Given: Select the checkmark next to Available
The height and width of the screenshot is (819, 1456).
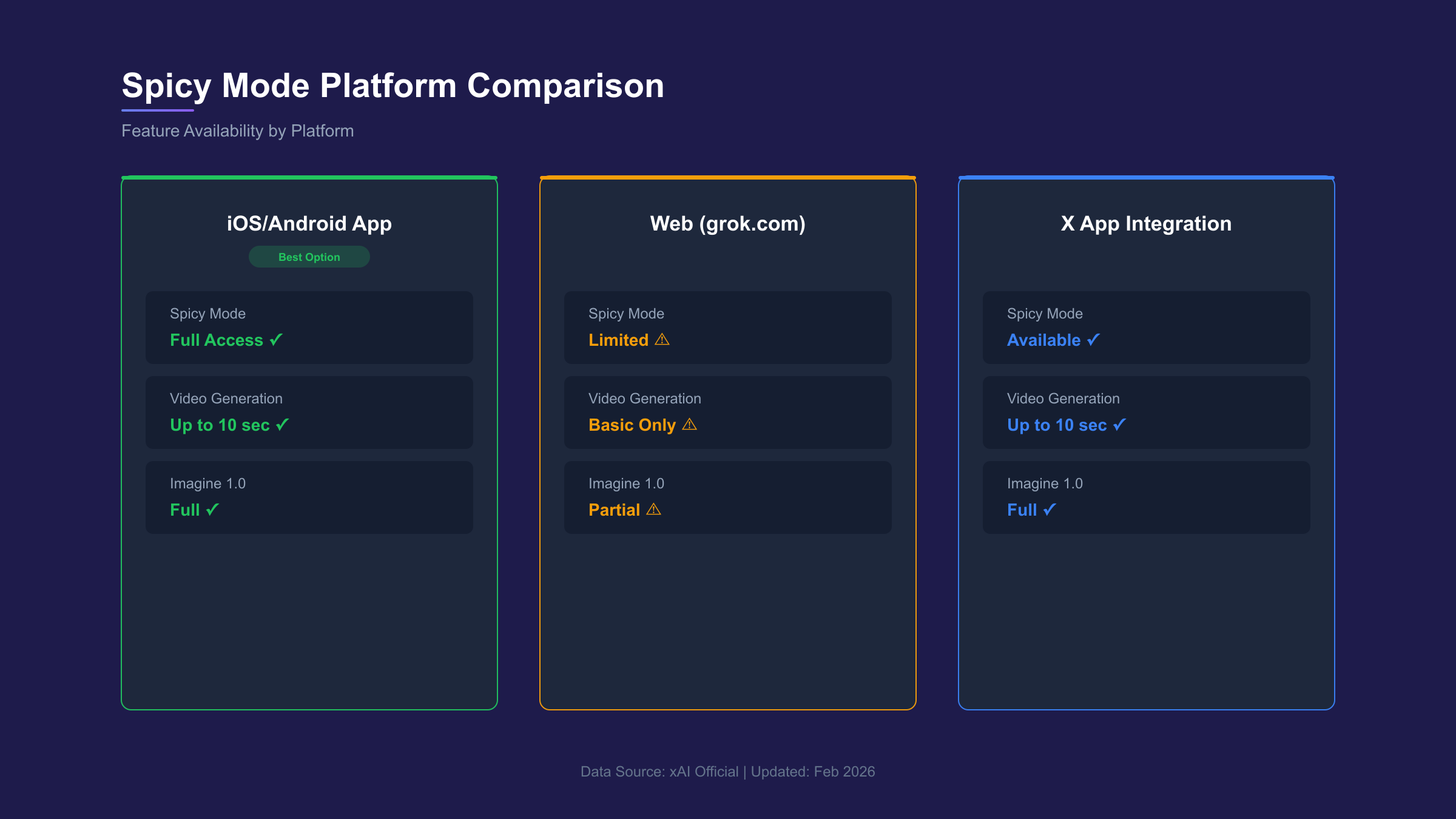Looking at the screenshot, I should pyautogui.click(x=1094, y=340).
